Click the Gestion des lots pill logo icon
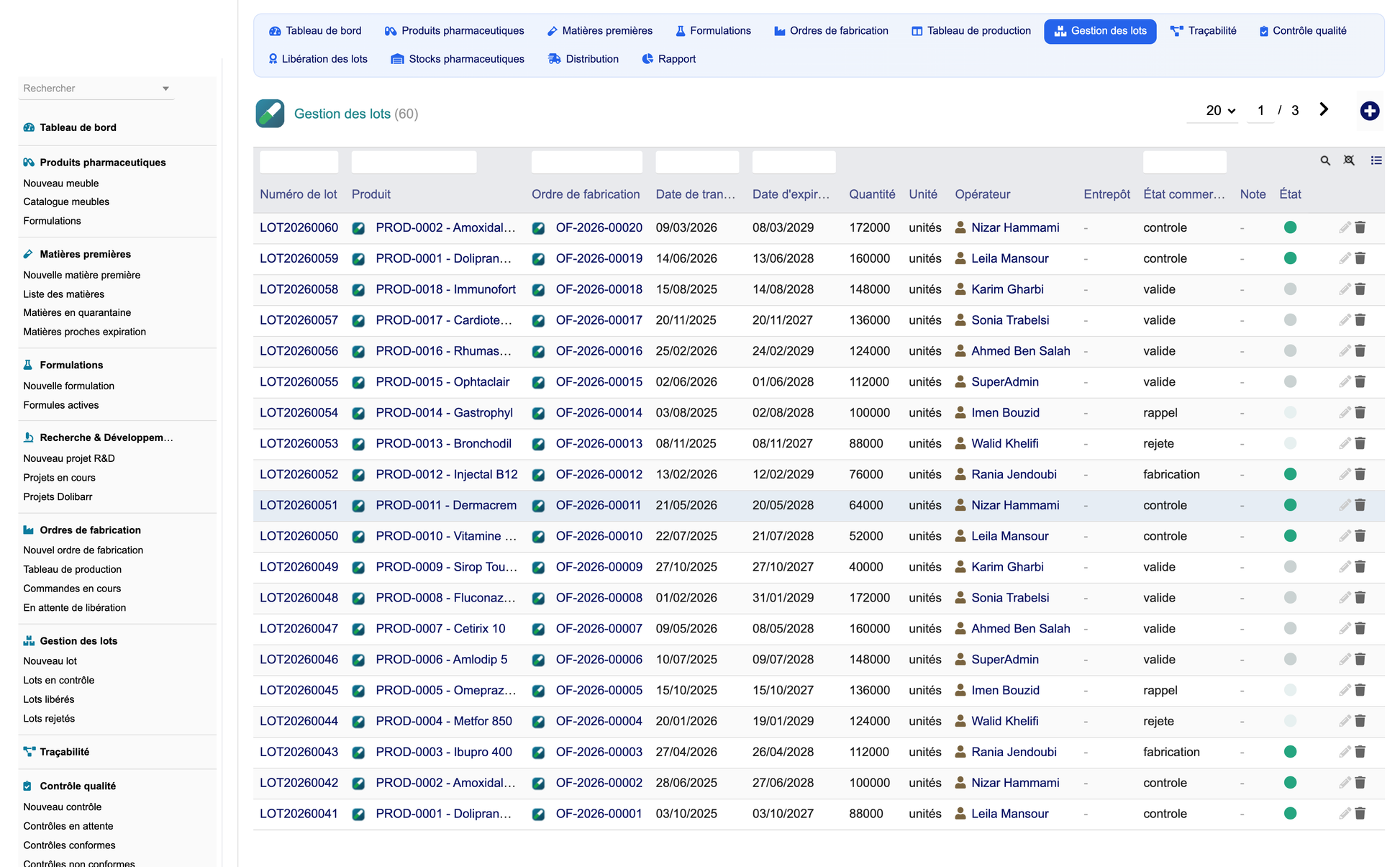This screenshot has width=1400, height=867. click(270, 114)
